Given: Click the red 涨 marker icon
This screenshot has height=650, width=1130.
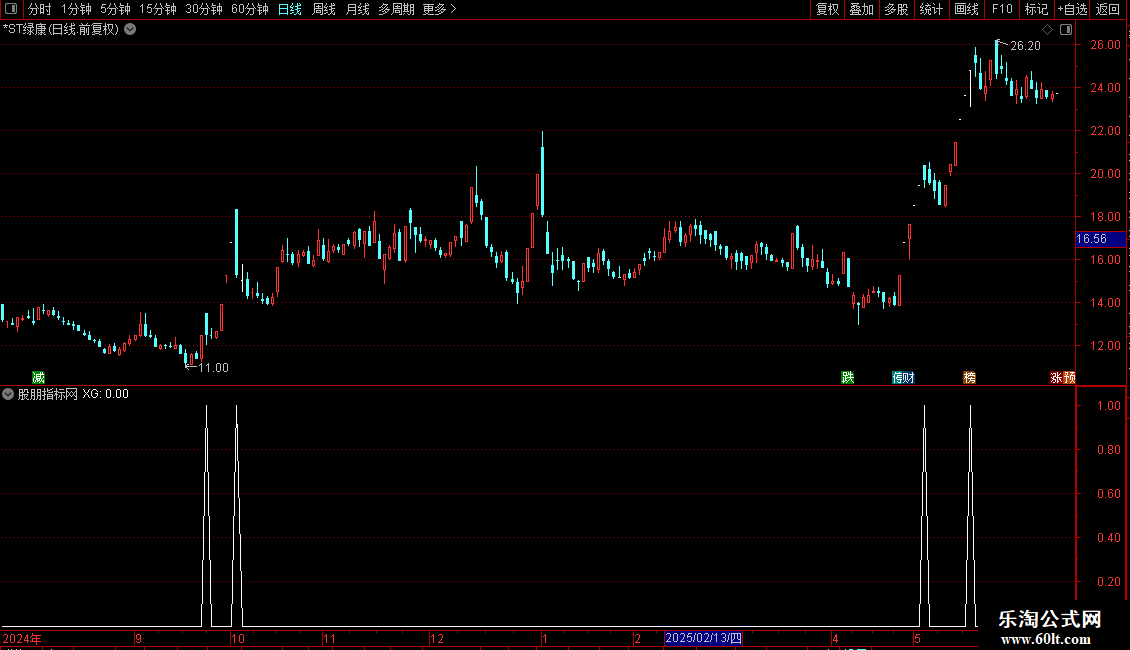Looking at the screenshot, I should coord(1056,378).
